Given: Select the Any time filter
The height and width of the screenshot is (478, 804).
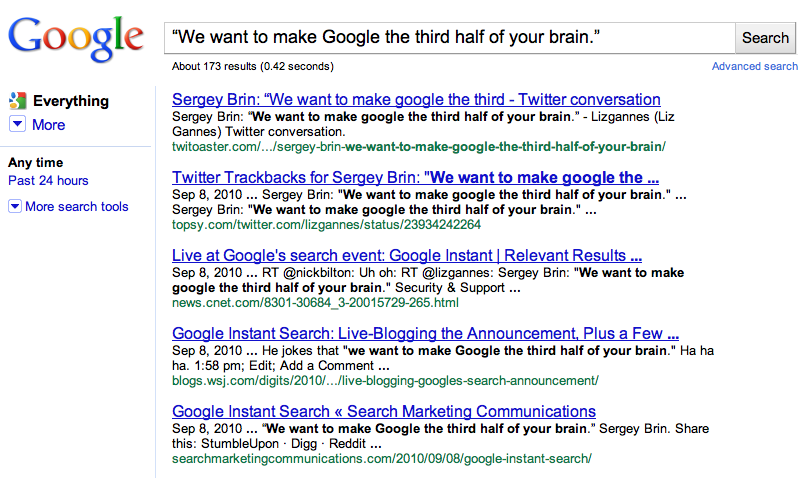Looking at the screenshot, I should click(x=35, y=162).
